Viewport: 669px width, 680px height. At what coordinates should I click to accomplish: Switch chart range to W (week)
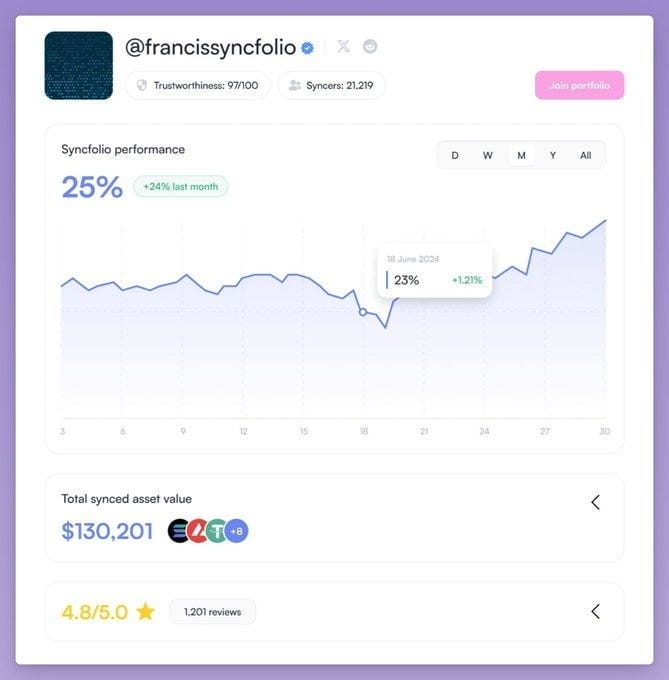coord(488,155)
